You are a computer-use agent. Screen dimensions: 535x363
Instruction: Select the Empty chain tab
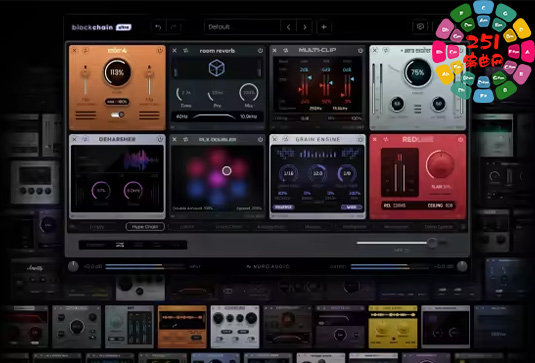point(97,227)
